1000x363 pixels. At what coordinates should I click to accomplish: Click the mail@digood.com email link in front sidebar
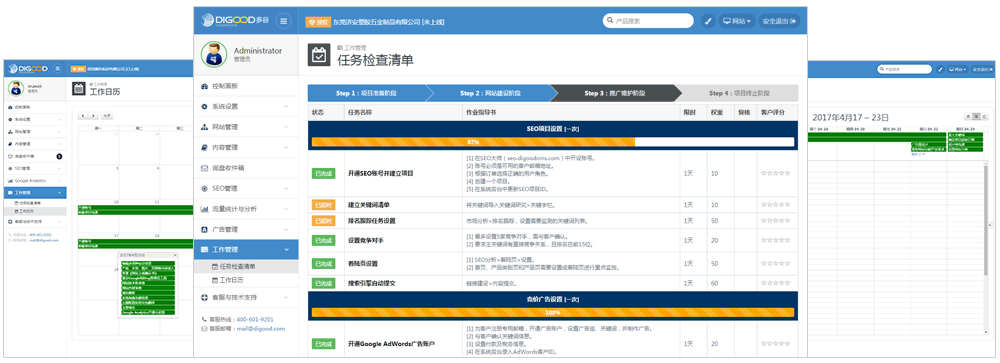pyautogui.click(x=261, y=329)
